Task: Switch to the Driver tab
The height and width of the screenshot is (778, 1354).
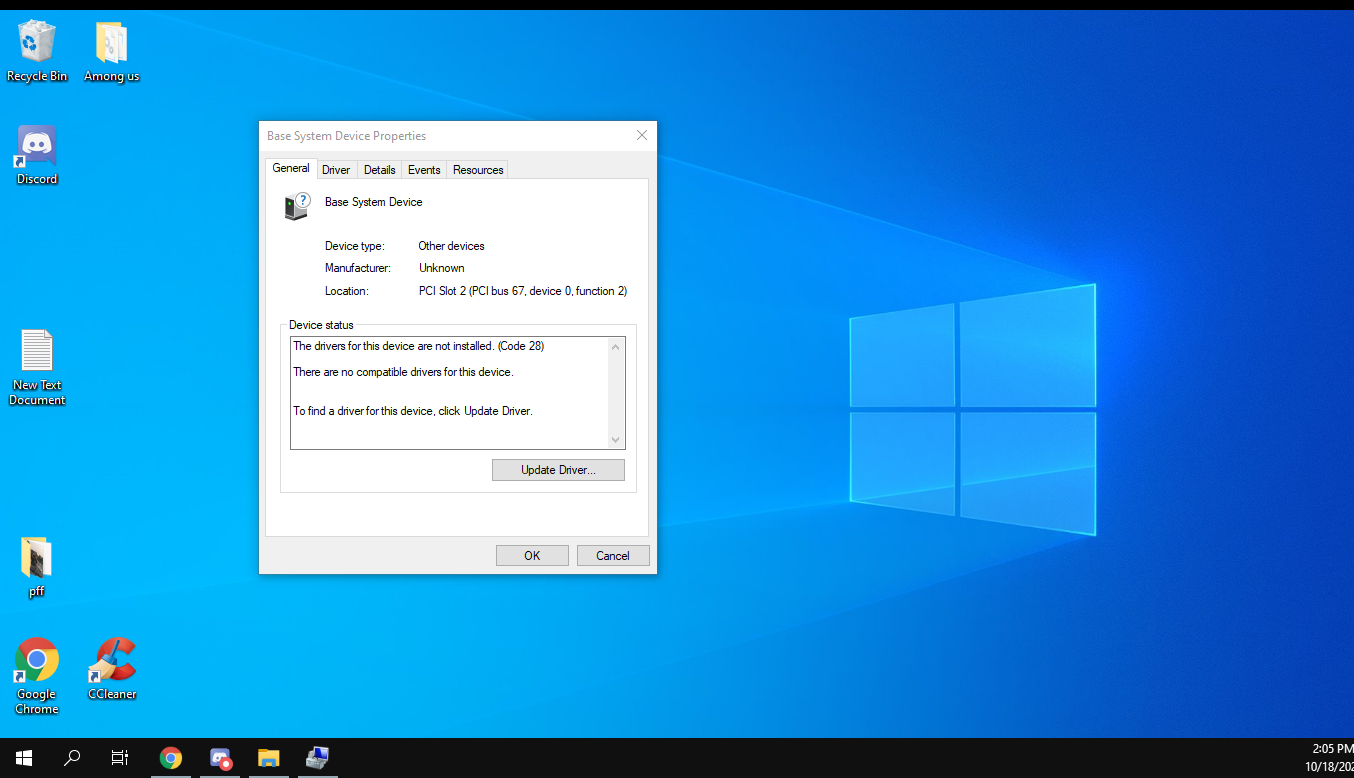Action: pos(336,169)
